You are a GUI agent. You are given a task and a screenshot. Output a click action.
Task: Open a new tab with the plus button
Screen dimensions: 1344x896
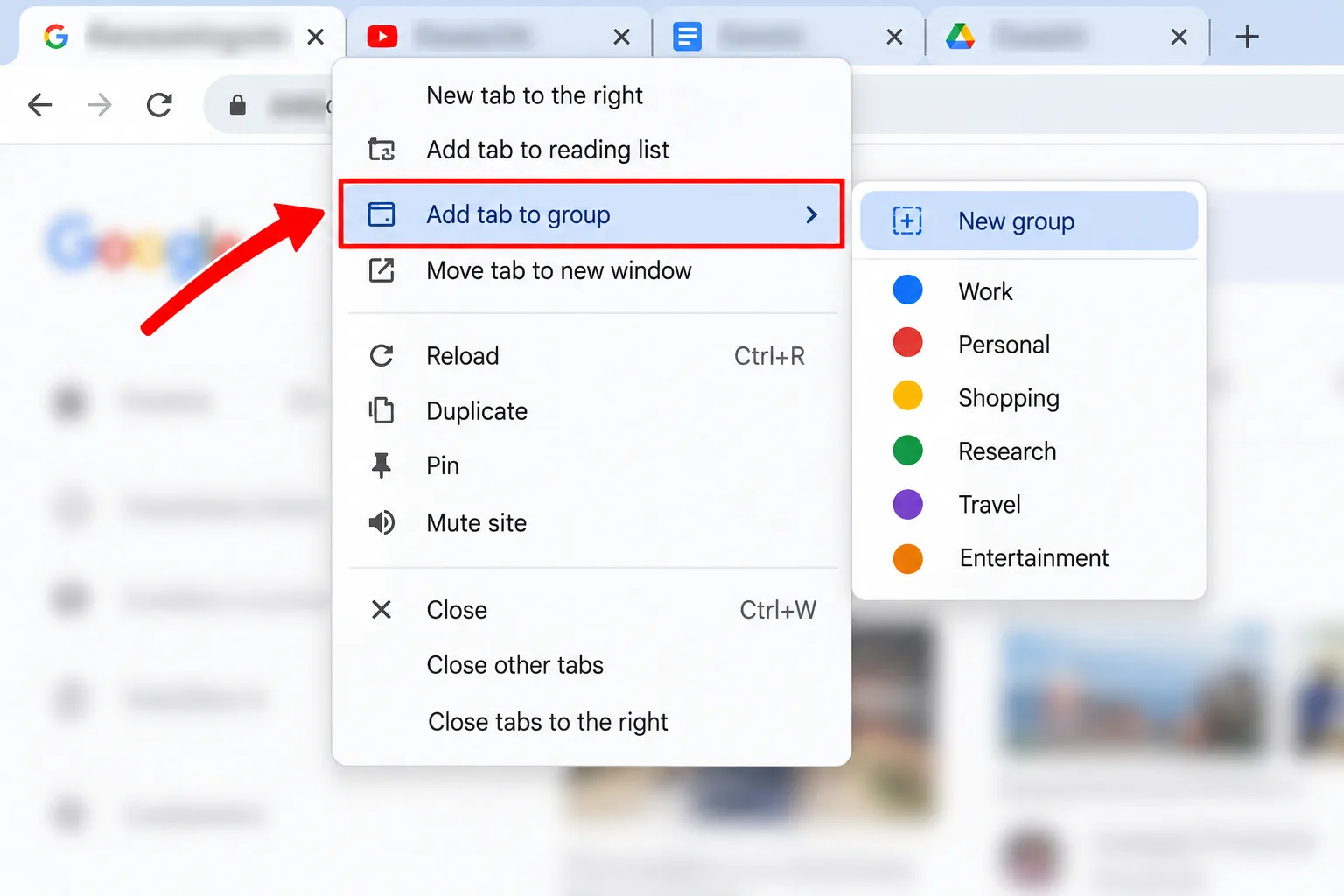coord(1247,37)
